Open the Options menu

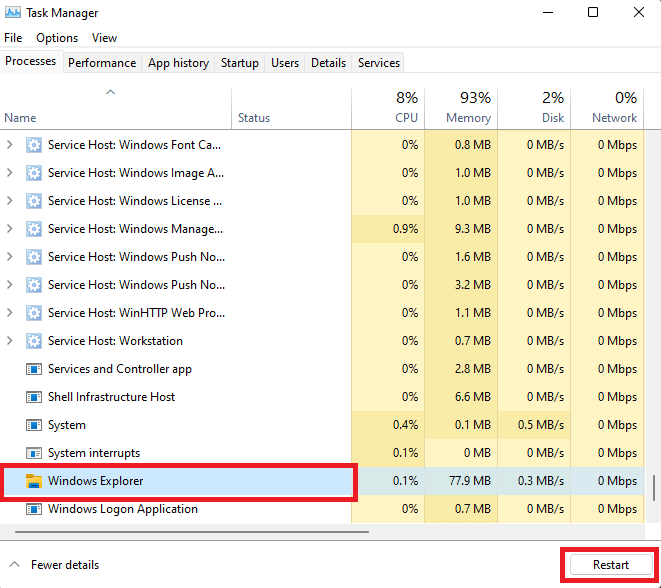pyautogui.click(x=57, y=38)
